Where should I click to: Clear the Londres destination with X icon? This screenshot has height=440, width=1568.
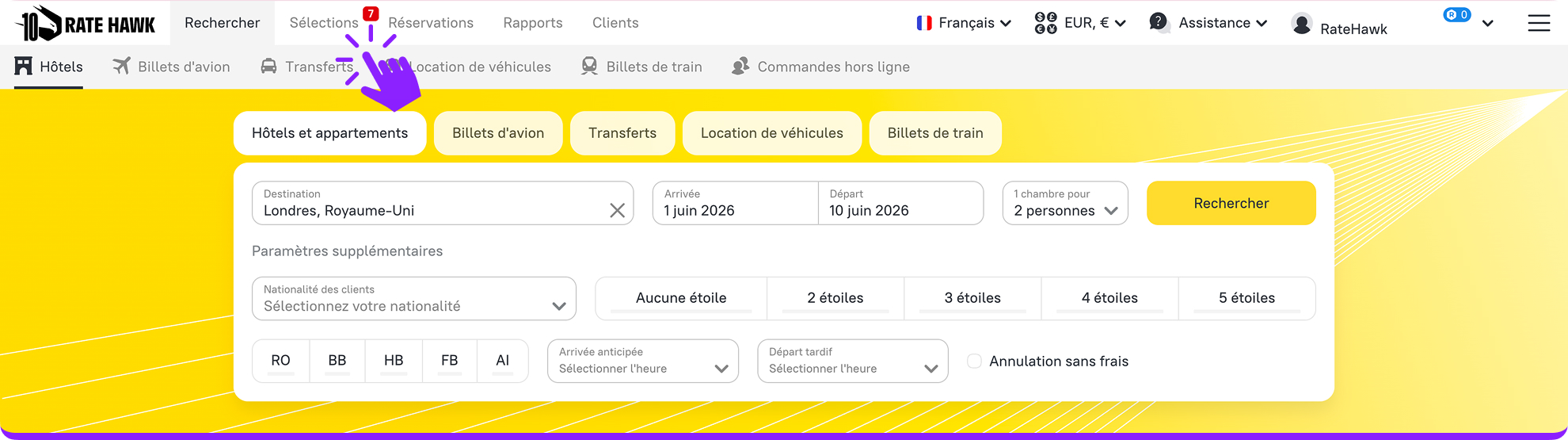[617, 210]
